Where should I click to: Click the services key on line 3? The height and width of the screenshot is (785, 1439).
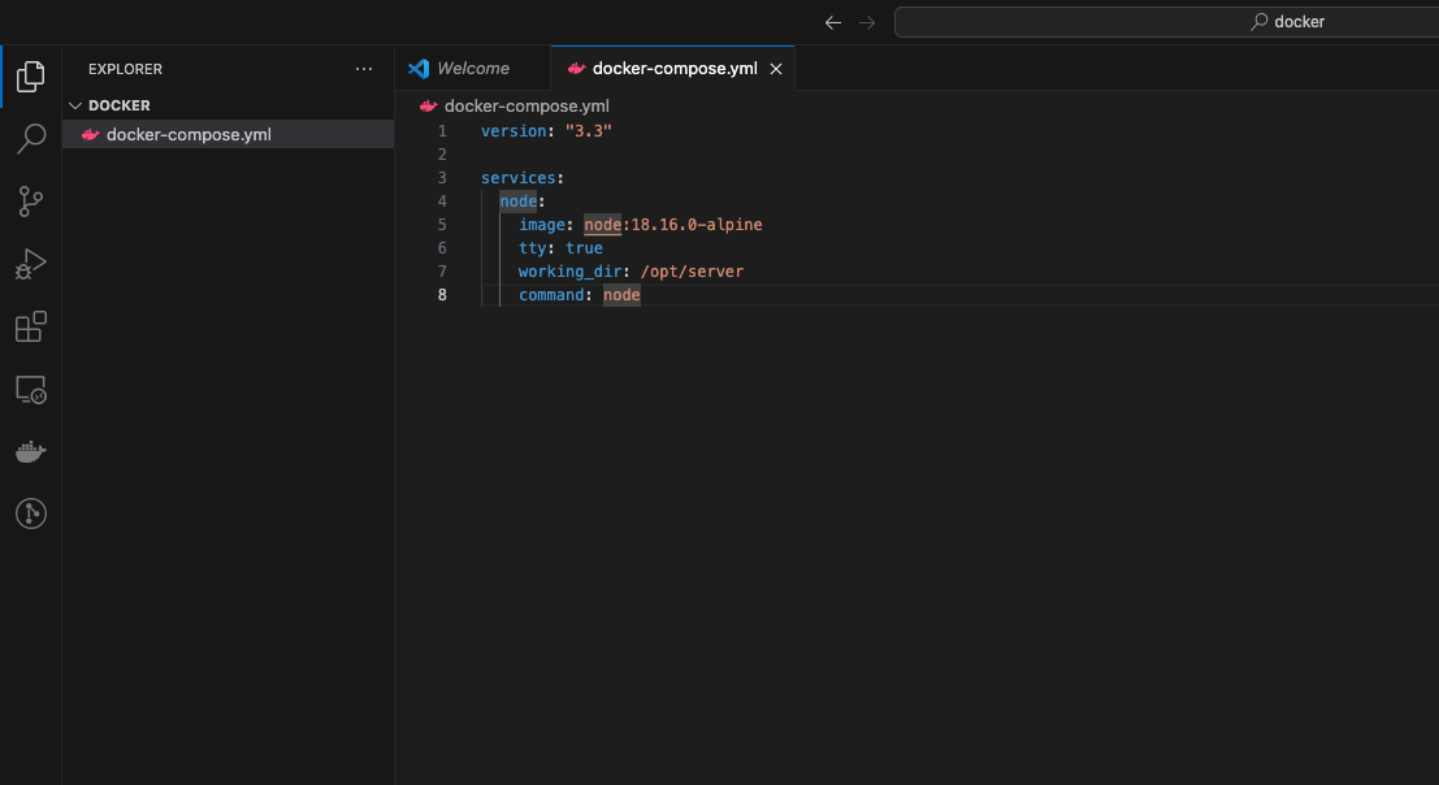[x=518, y=178]
